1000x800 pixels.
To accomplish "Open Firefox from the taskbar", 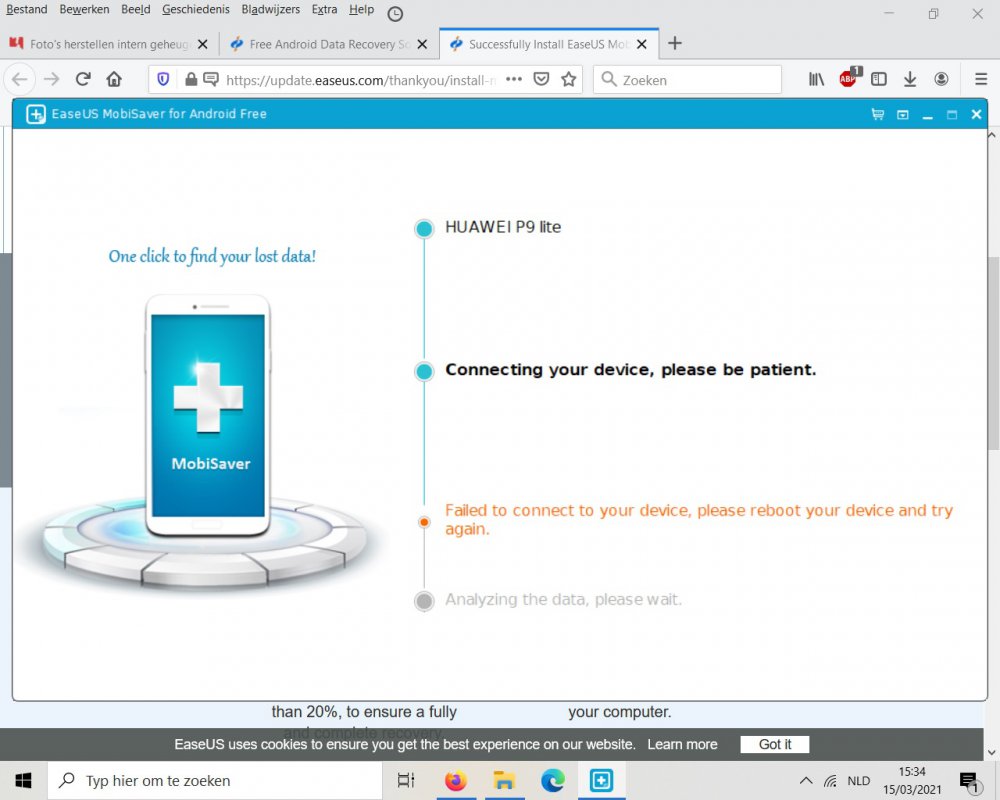I will click(x=455, y=780).
